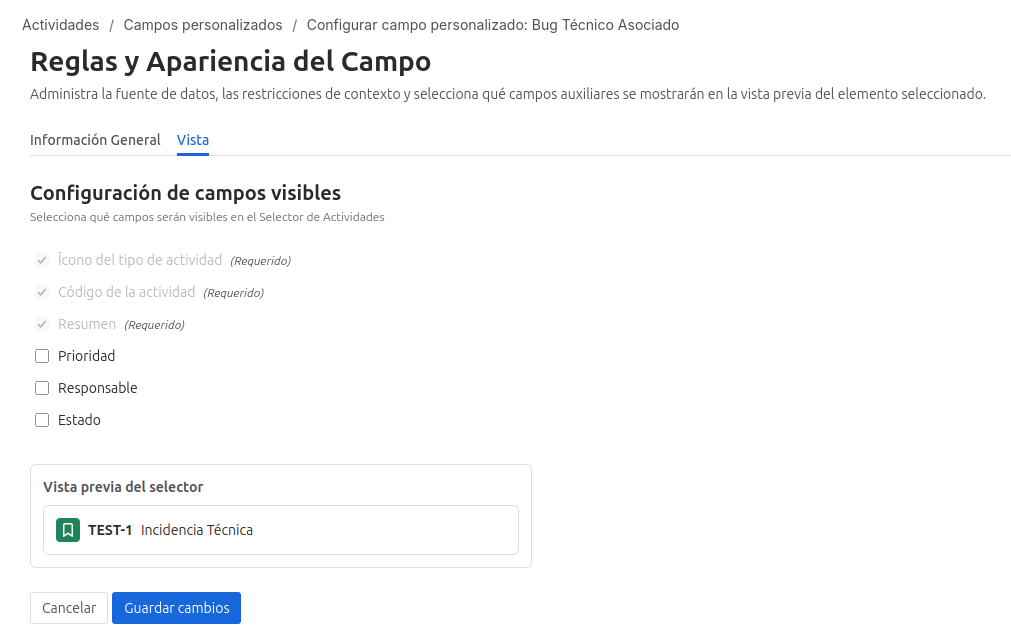Click the checkmark beside Código de la actividad
This screenshot has height=644, width=1011.
point(42,292)
